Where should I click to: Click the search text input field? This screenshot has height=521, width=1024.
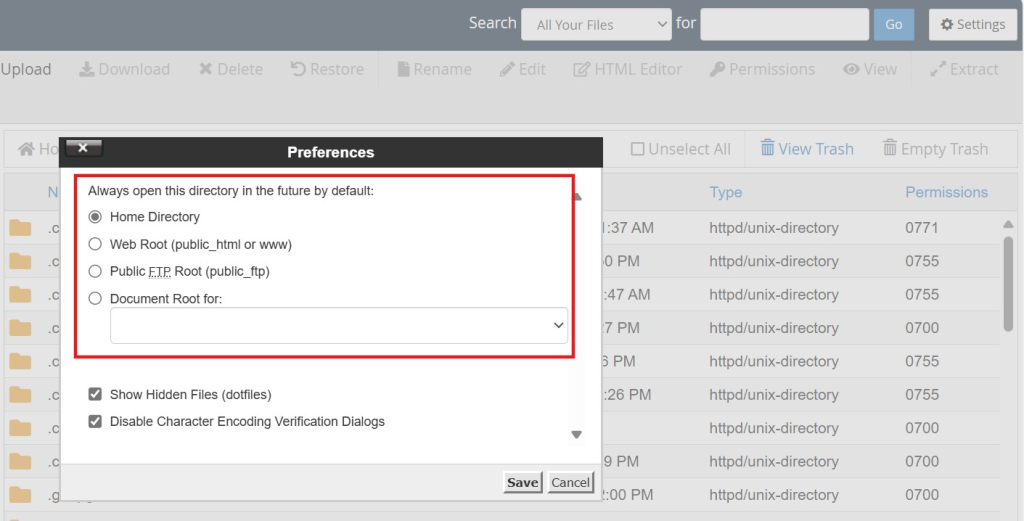coord(784,25)
